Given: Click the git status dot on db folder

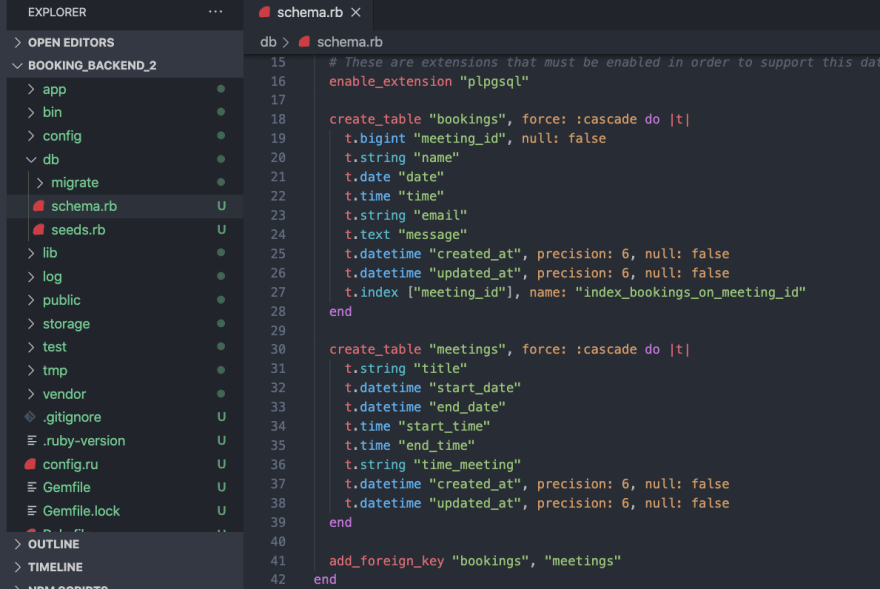Looking at the screenshot, I should tap(221, 159).
